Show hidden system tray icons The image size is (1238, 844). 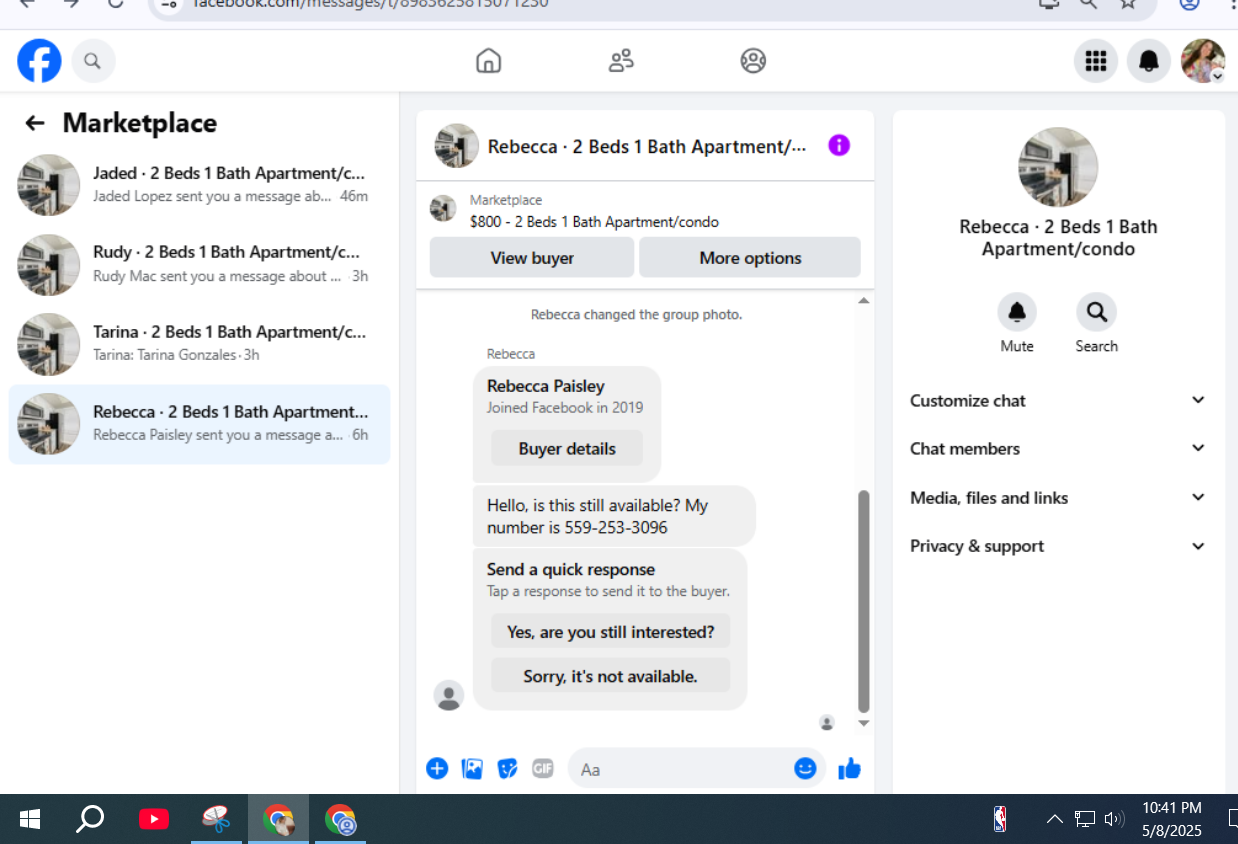click(1054, 820)
